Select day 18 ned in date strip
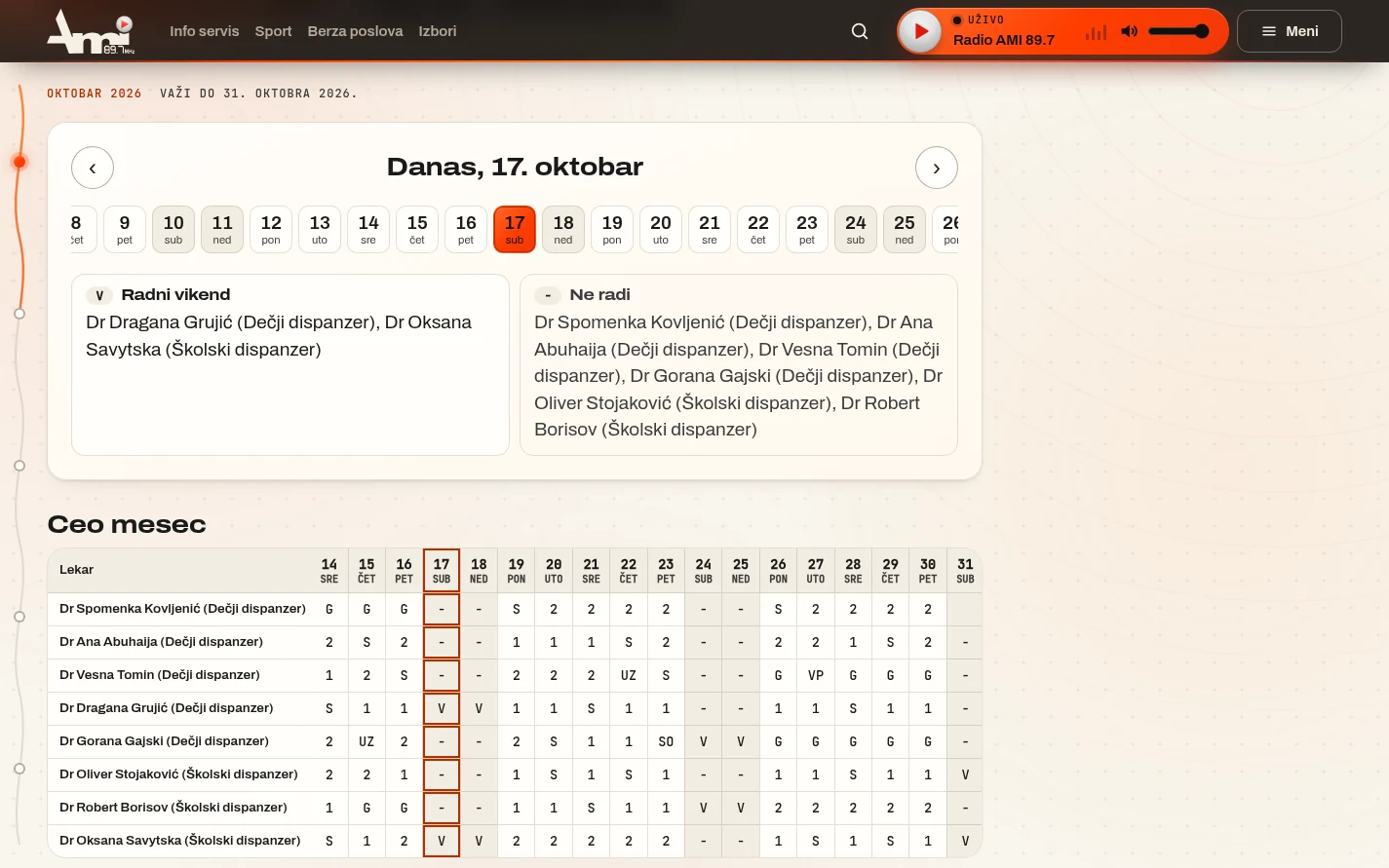Image resolution: width=1389 pixels, height=868 pixels. pos(563,229)
